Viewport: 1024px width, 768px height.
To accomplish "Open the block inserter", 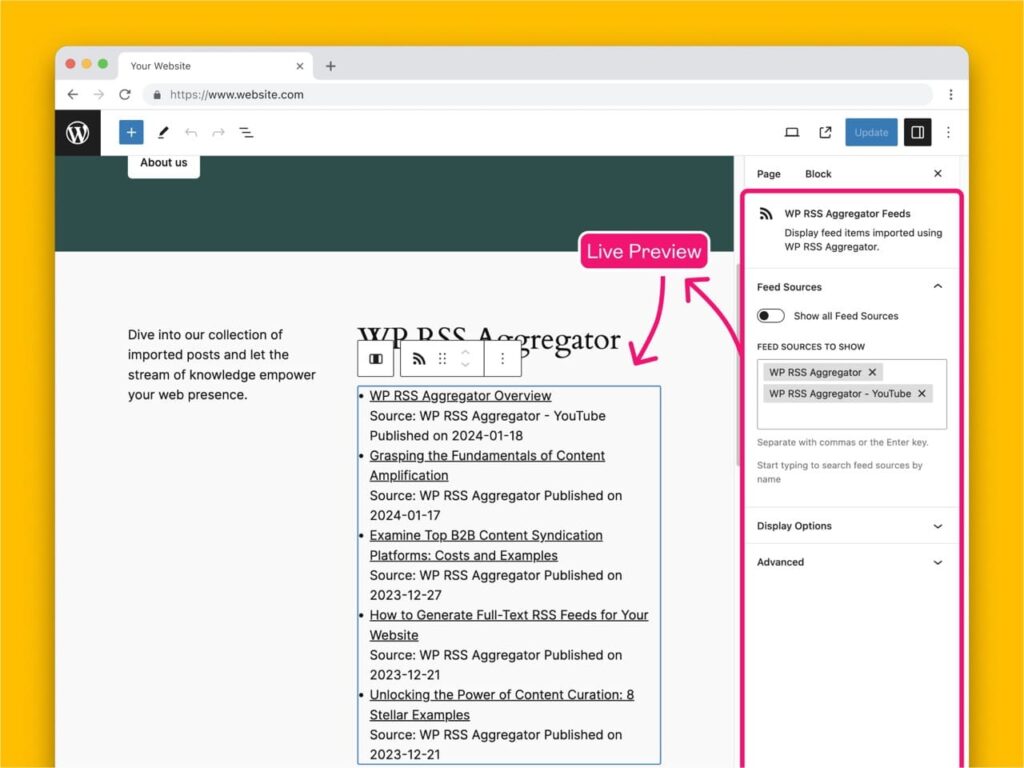I will [x=131, y=132].
